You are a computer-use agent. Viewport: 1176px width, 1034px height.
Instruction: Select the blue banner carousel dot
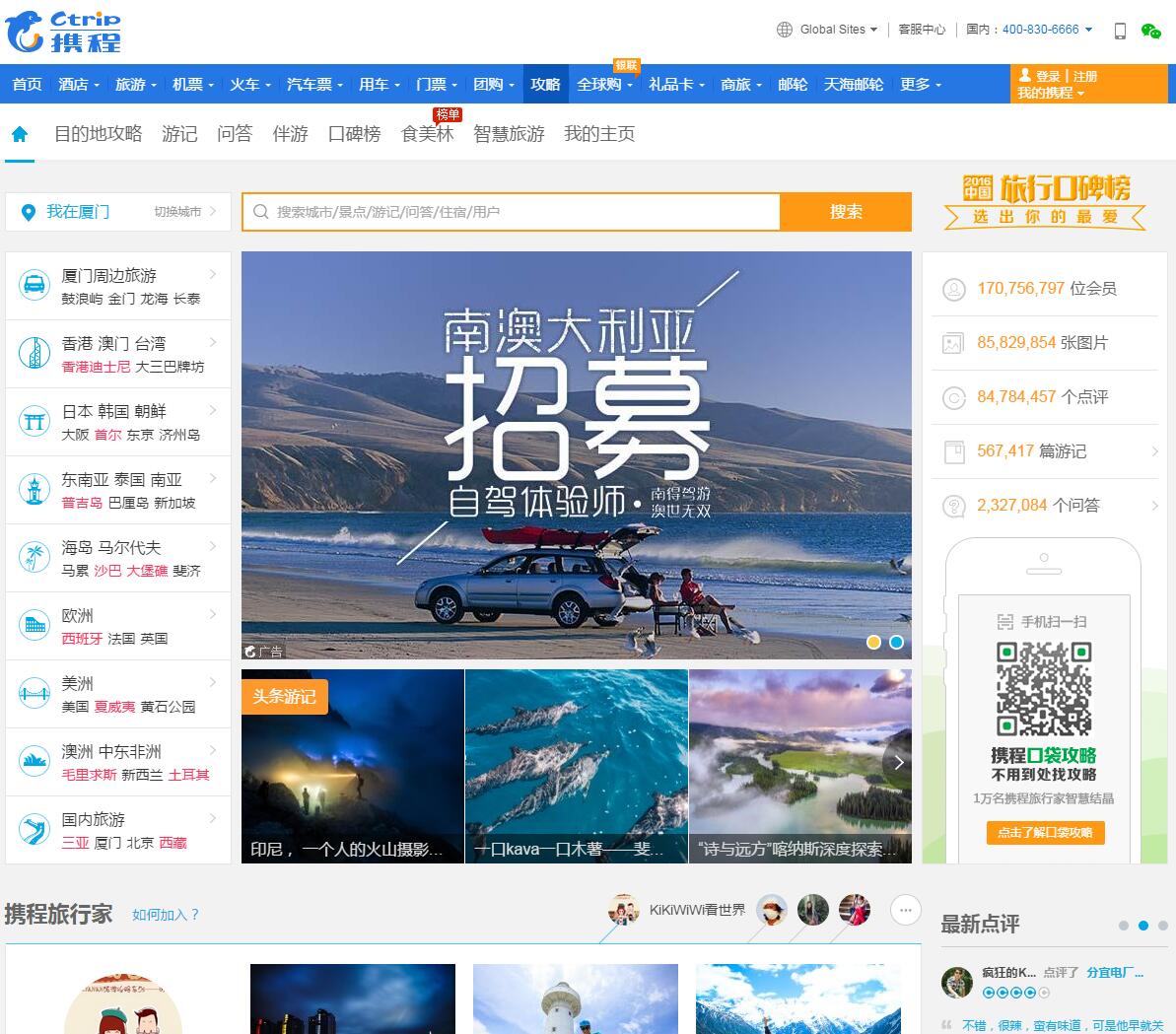896,643
